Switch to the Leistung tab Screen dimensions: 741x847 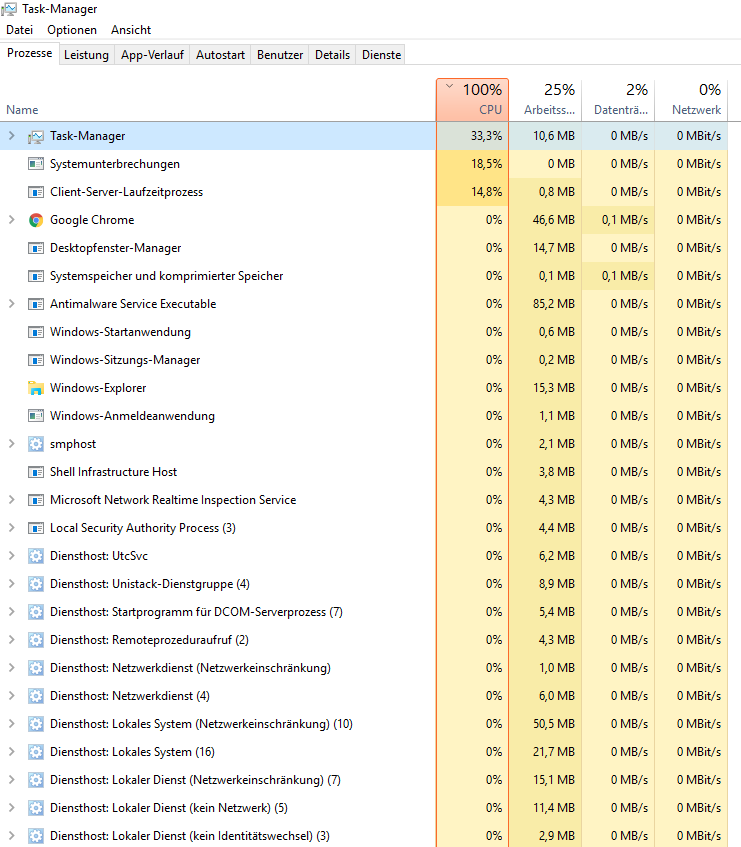(x=86, y=55)
